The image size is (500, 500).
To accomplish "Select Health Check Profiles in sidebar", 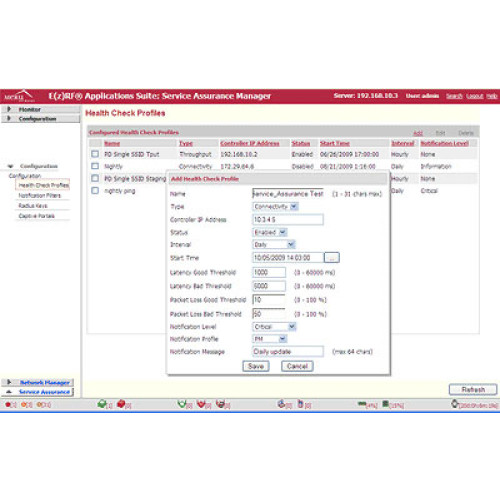I will [x=43, y=185].
